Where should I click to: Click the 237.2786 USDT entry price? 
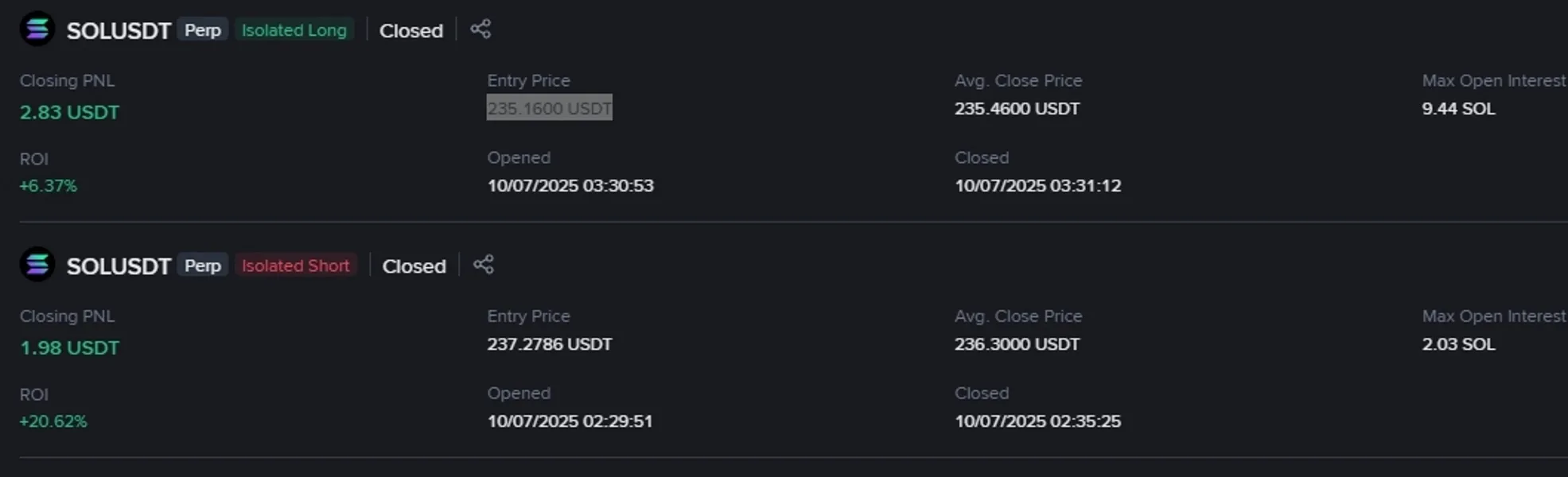click(549, 344)
